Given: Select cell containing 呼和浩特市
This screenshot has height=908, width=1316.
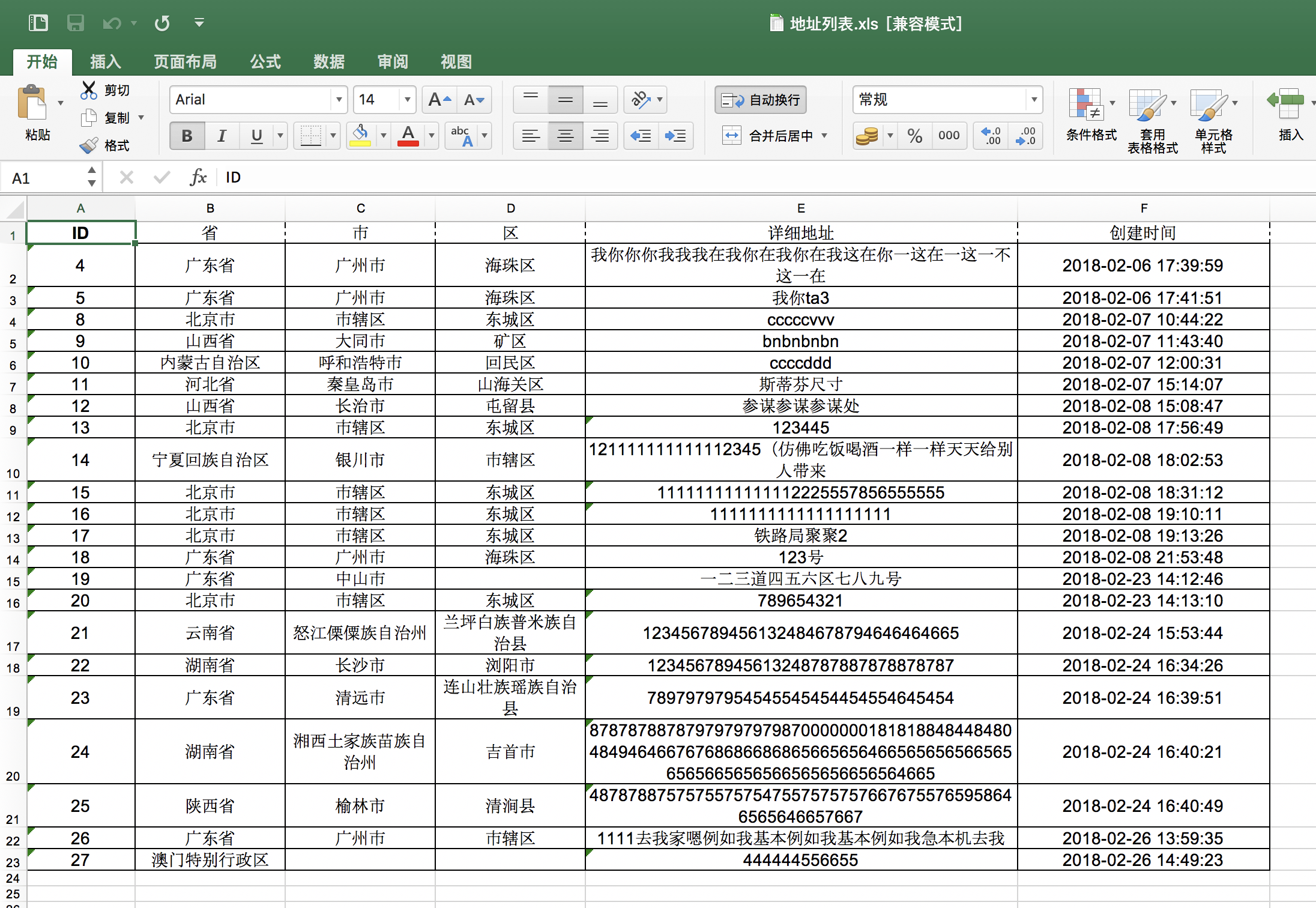Looking at the screenshot, I should click(x=360, y=363).
